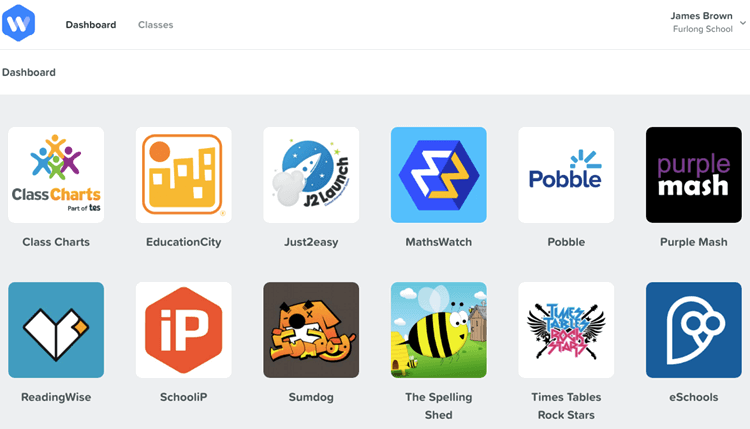Click the Furlong School label
The image size is (750, 429).
703,29
